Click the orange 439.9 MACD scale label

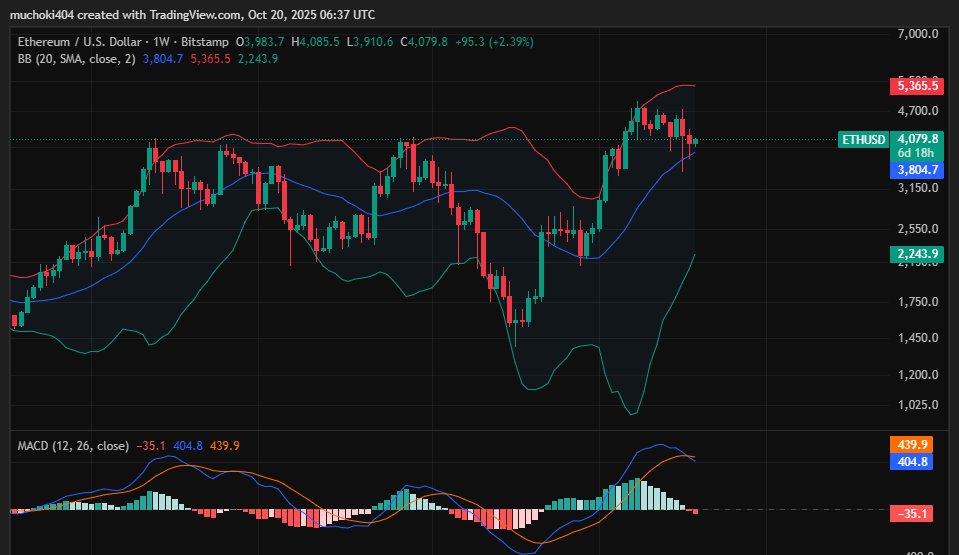[911, 445]
